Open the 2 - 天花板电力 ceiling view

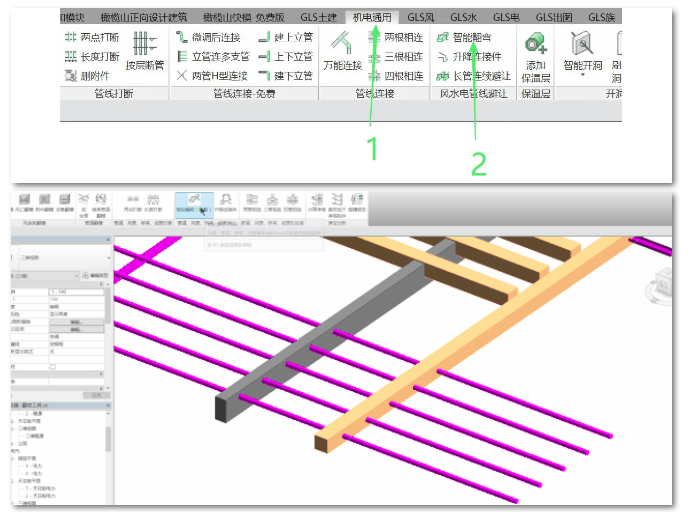[x=40, y=495]
